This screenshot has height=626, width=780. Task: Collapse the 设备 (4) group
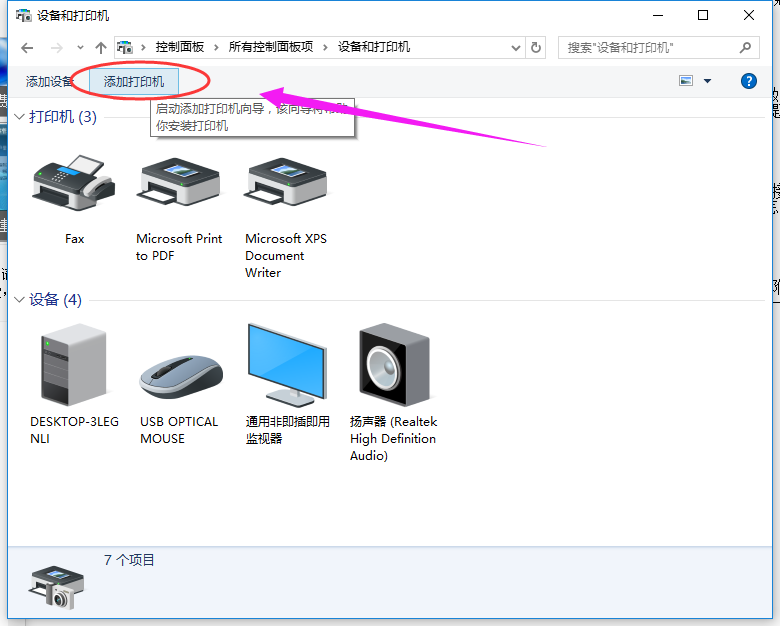pos(19,300)
